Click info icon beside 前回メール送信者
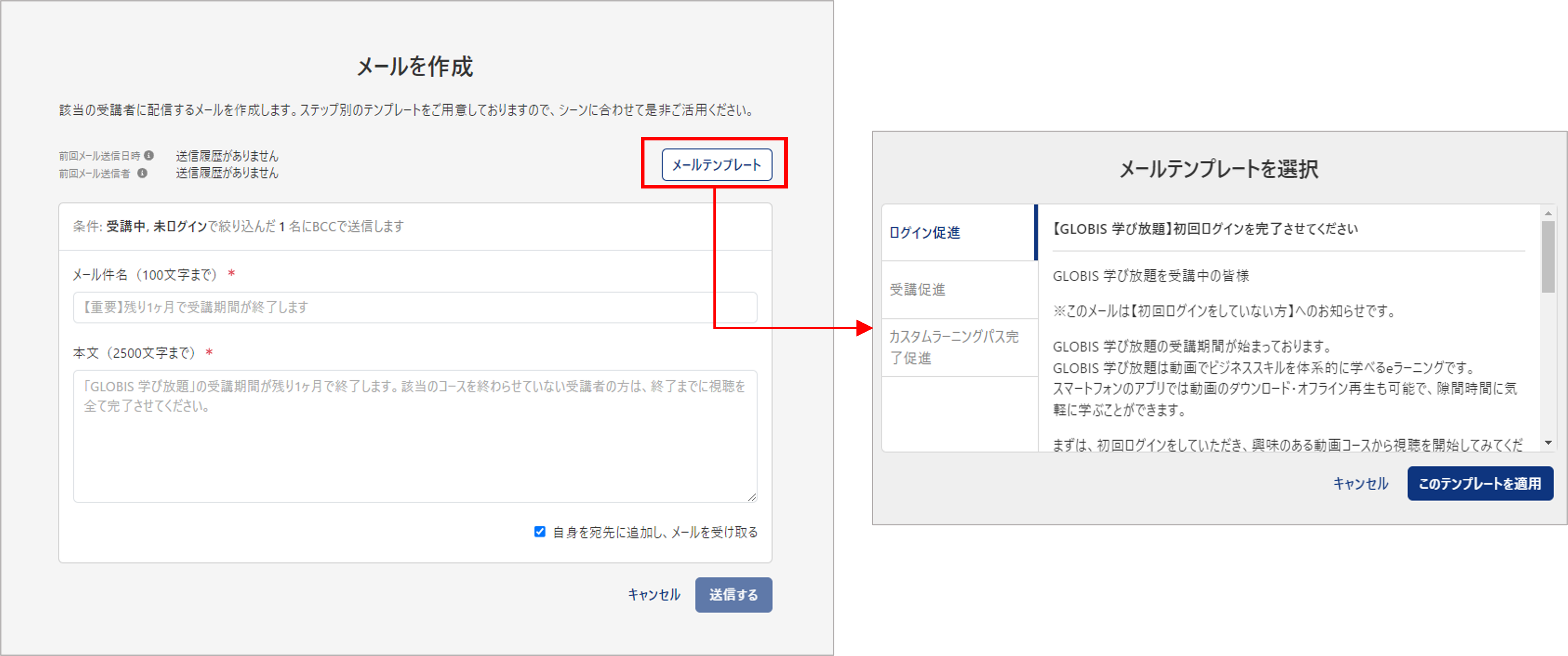 tap(142, 173)
